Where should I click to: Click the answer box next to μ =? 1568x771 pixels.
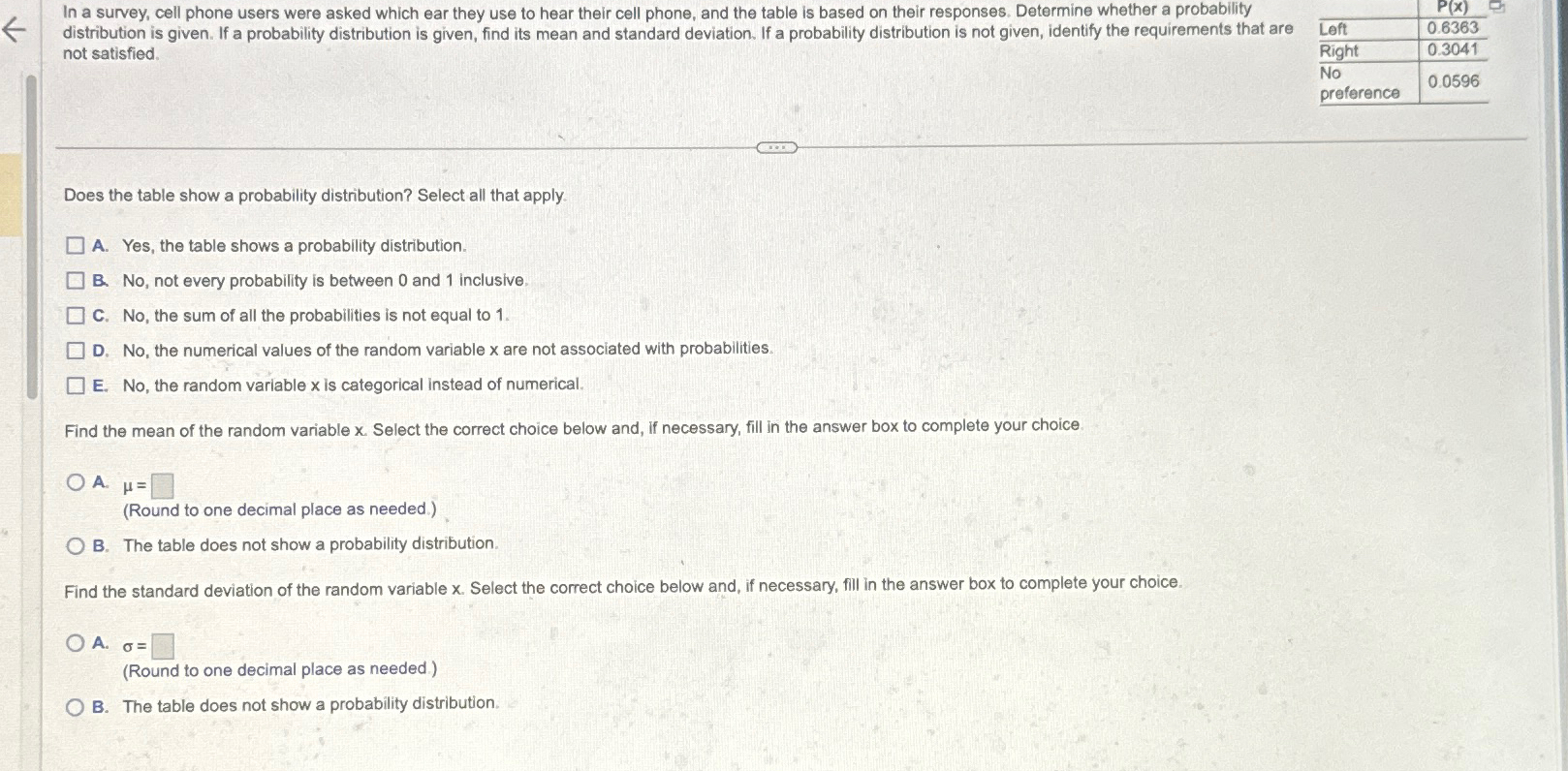[162, 487]
